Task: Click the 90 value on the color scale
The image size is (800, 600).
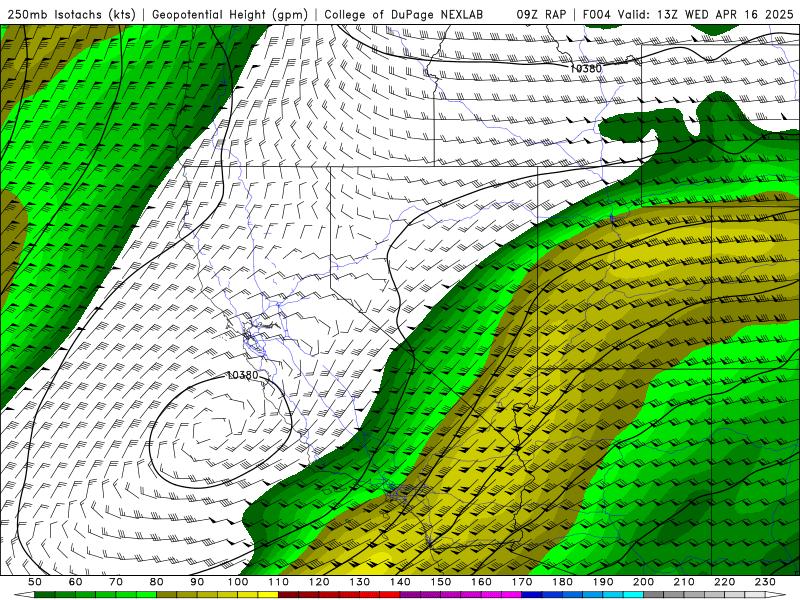Action: tap(197, 582)
